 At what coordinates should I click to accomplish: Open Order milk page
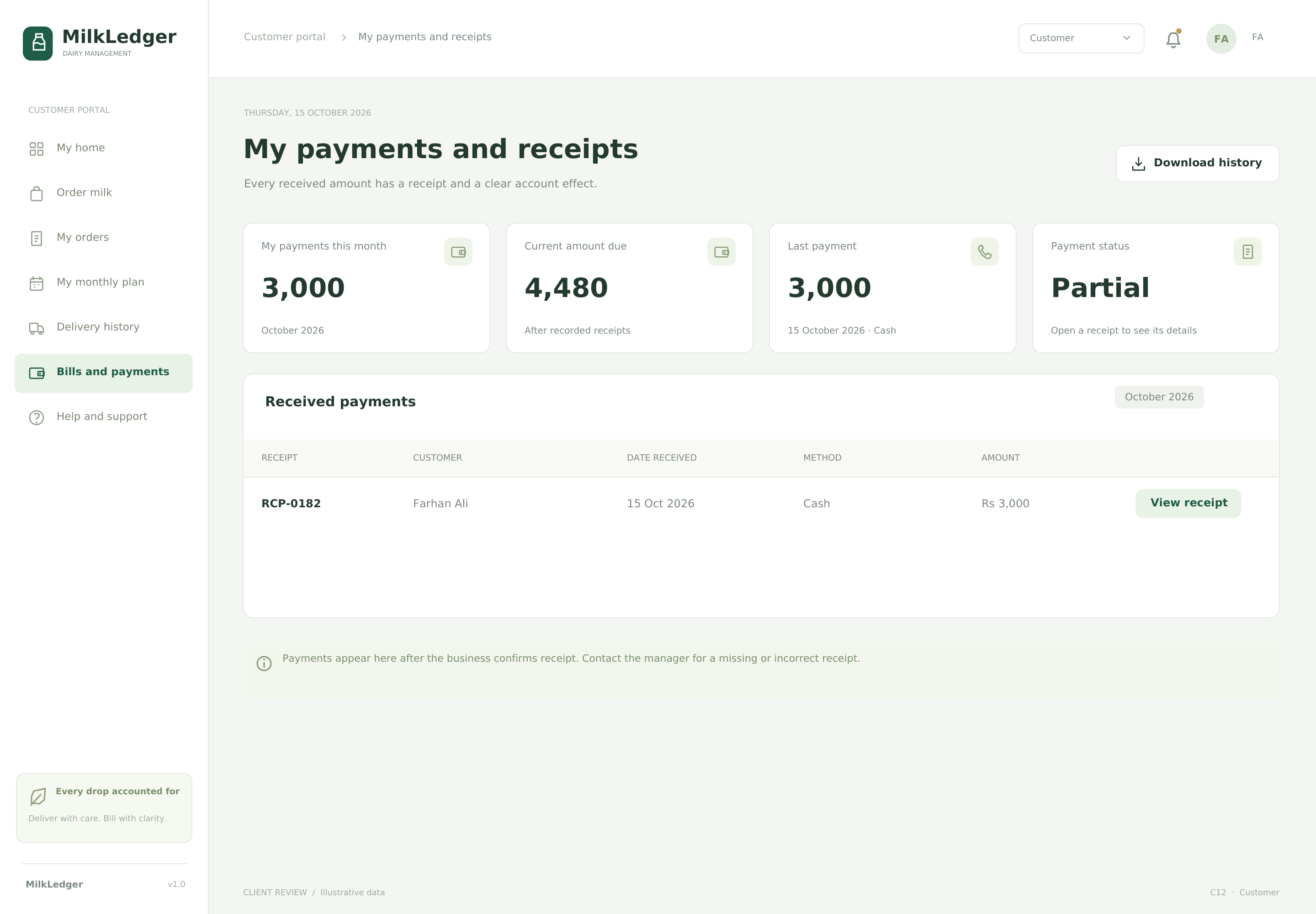click(104, 193)
